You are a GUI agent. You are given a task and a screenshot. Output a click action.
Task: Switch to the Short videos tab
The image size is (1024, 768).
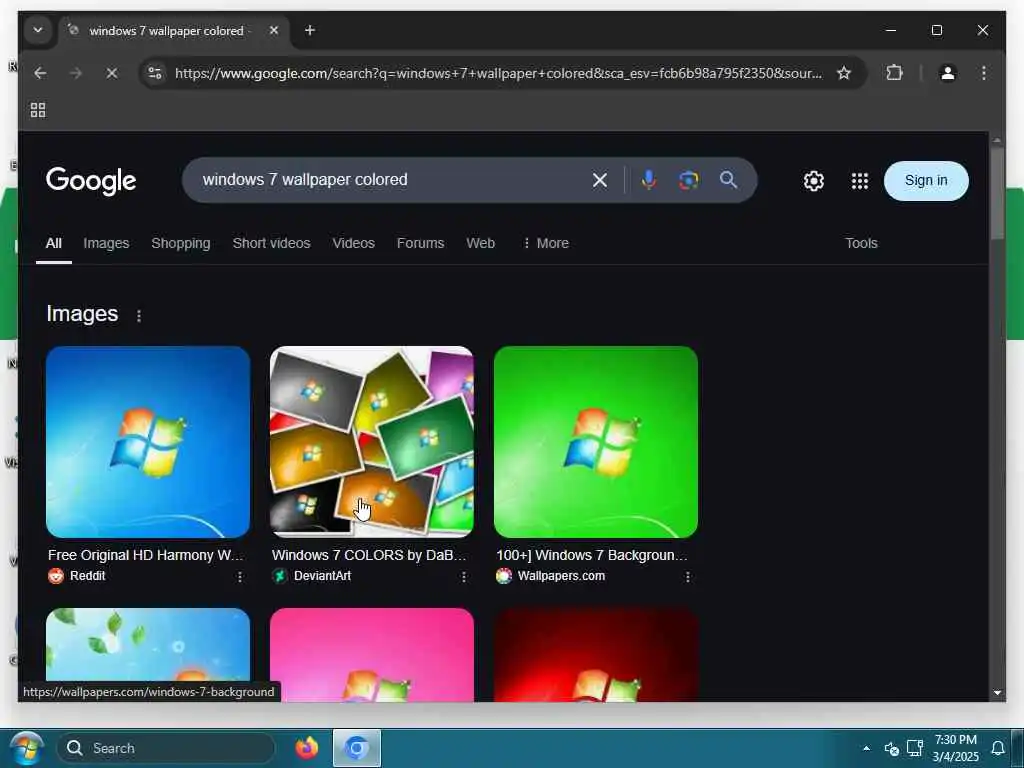(x=271, y=244)
